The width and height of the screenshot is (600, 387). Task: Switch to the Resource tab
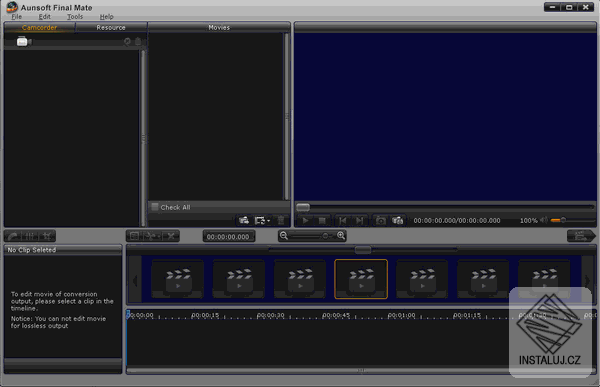click(x=111, y=28)
